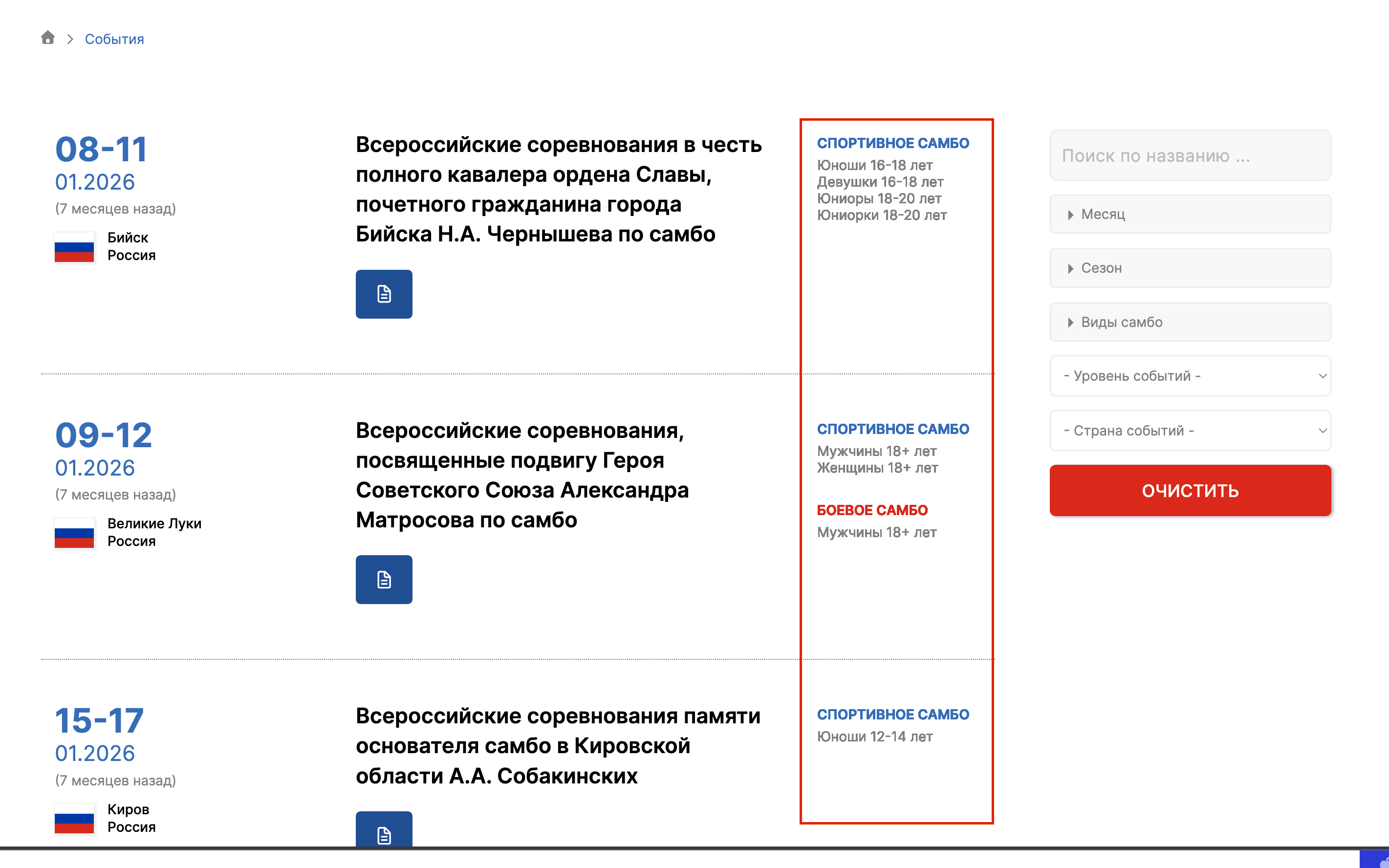1389x868 pixels.
Task: Focus the Поиск по названию search field
Action: pos(1190,155)
